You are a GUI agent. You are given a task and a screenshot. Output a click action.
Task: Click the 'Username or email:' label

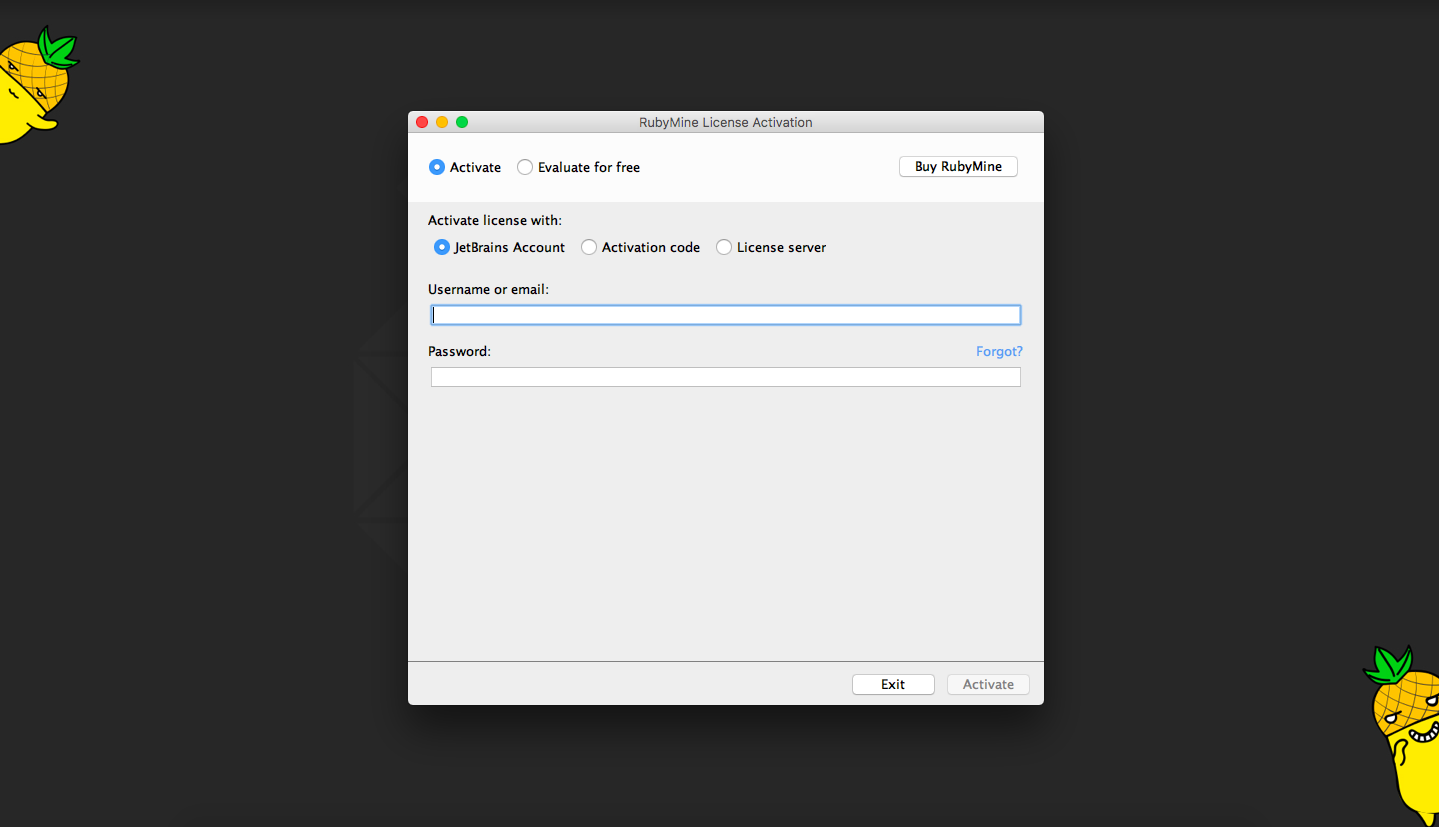(488, 289)
